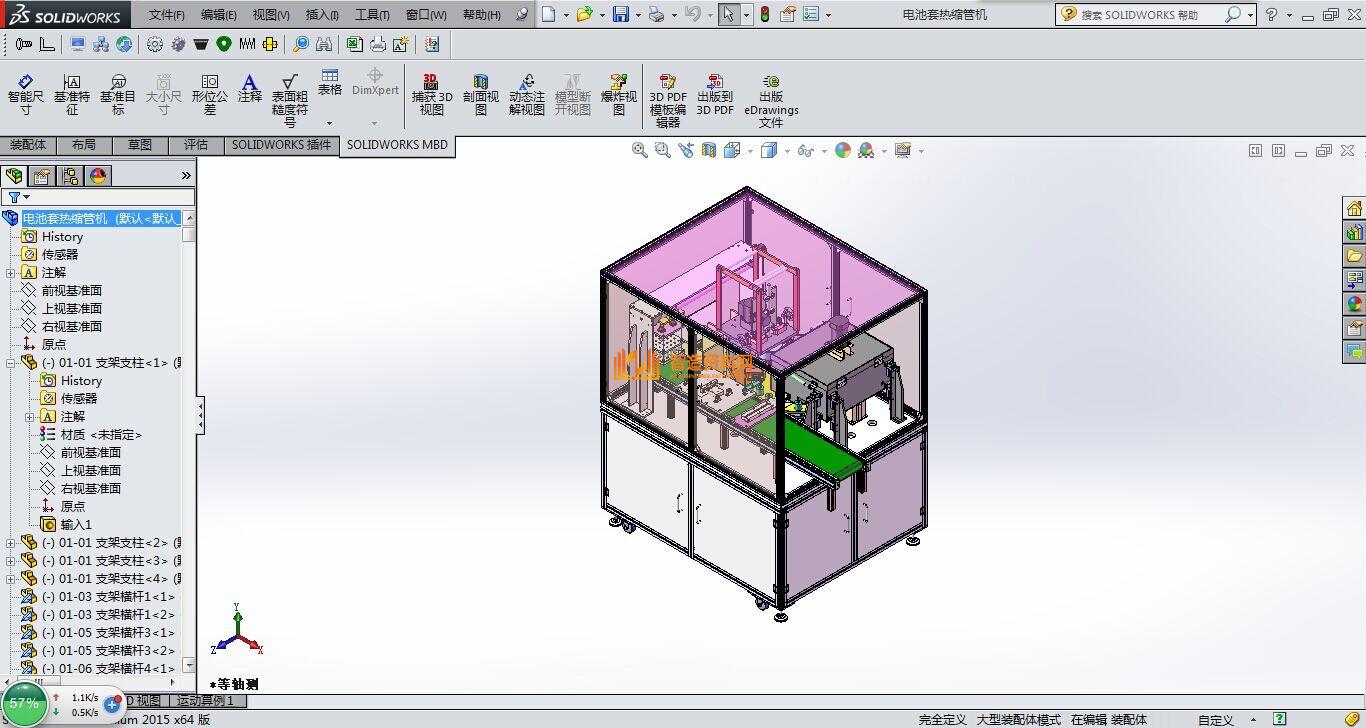
Task: Click the 搜索 SOLIDWORKS 帮助 search field
Action: pyautogui.click(x=1150, y=15)
